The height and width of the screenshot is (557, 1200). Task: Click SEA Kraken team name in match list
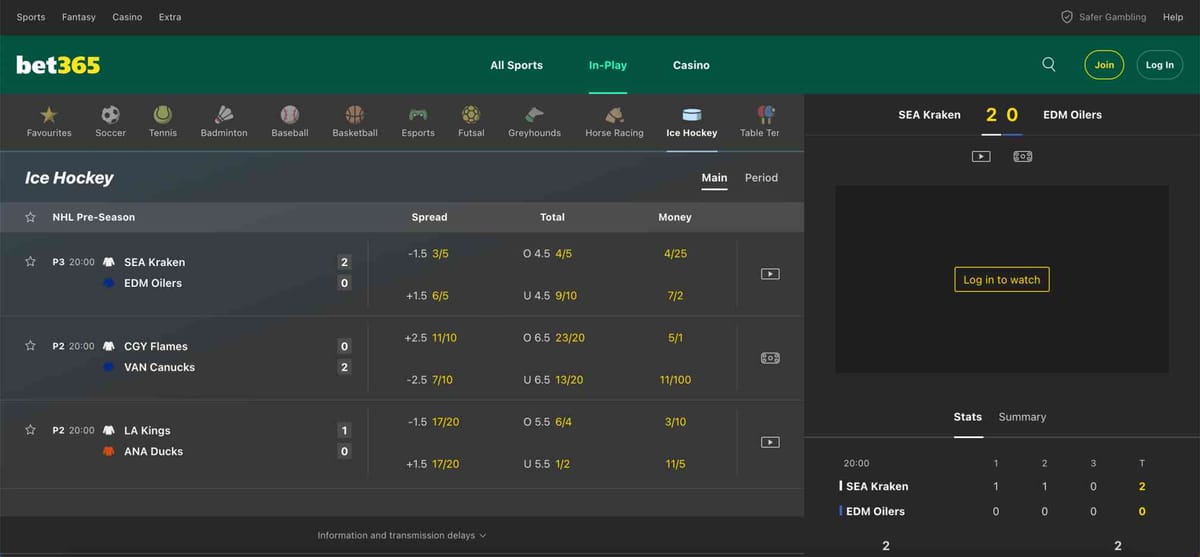[154, 262]
